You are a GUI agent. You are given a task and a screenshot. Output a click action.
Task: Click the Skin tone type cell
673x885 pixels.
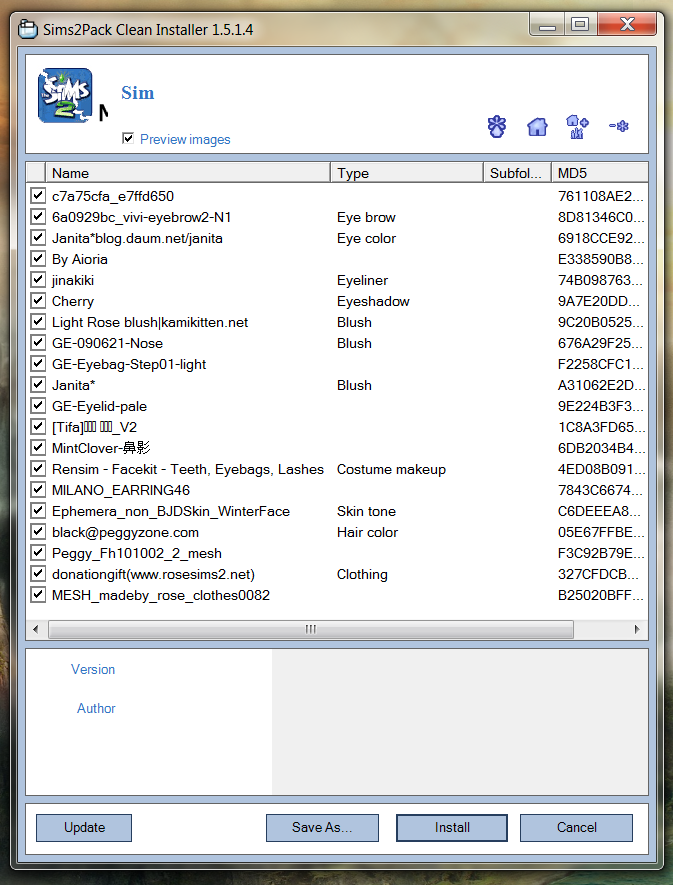tap(366, 511)
